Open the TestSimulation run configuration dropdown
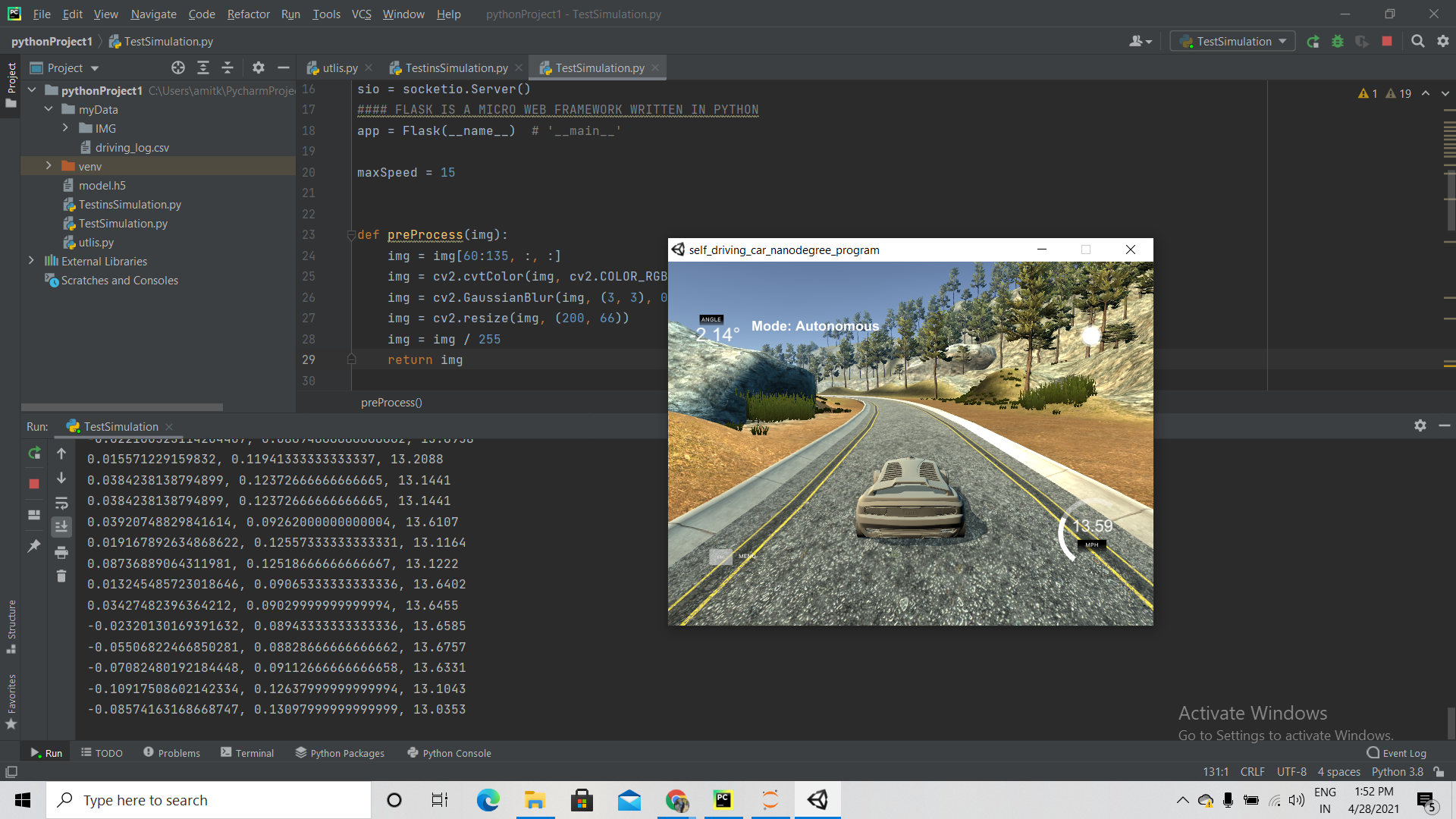 [x=1282, y=41]
